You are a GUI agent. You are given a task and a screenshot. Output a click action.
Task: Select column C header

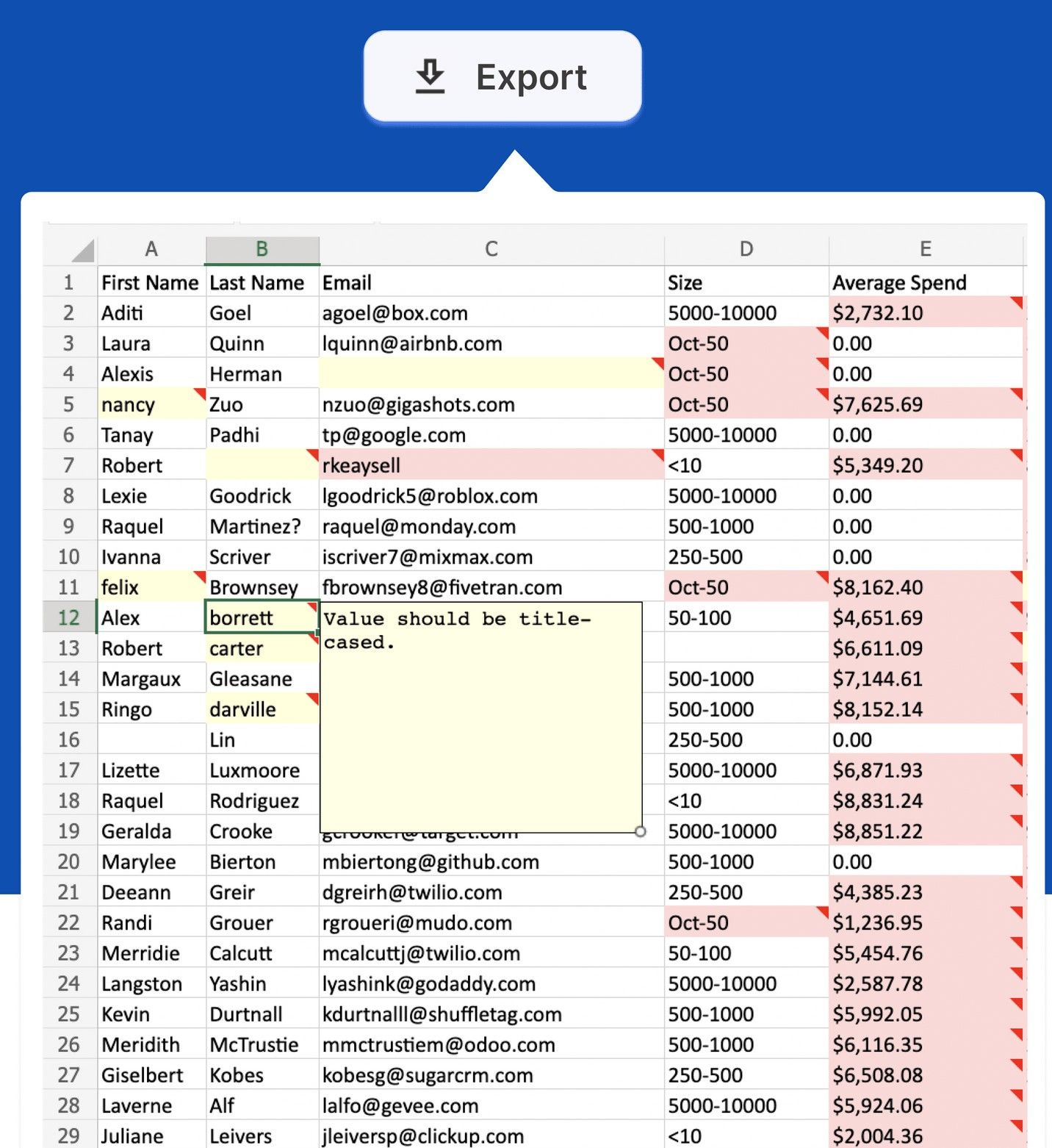pos(491,249)
